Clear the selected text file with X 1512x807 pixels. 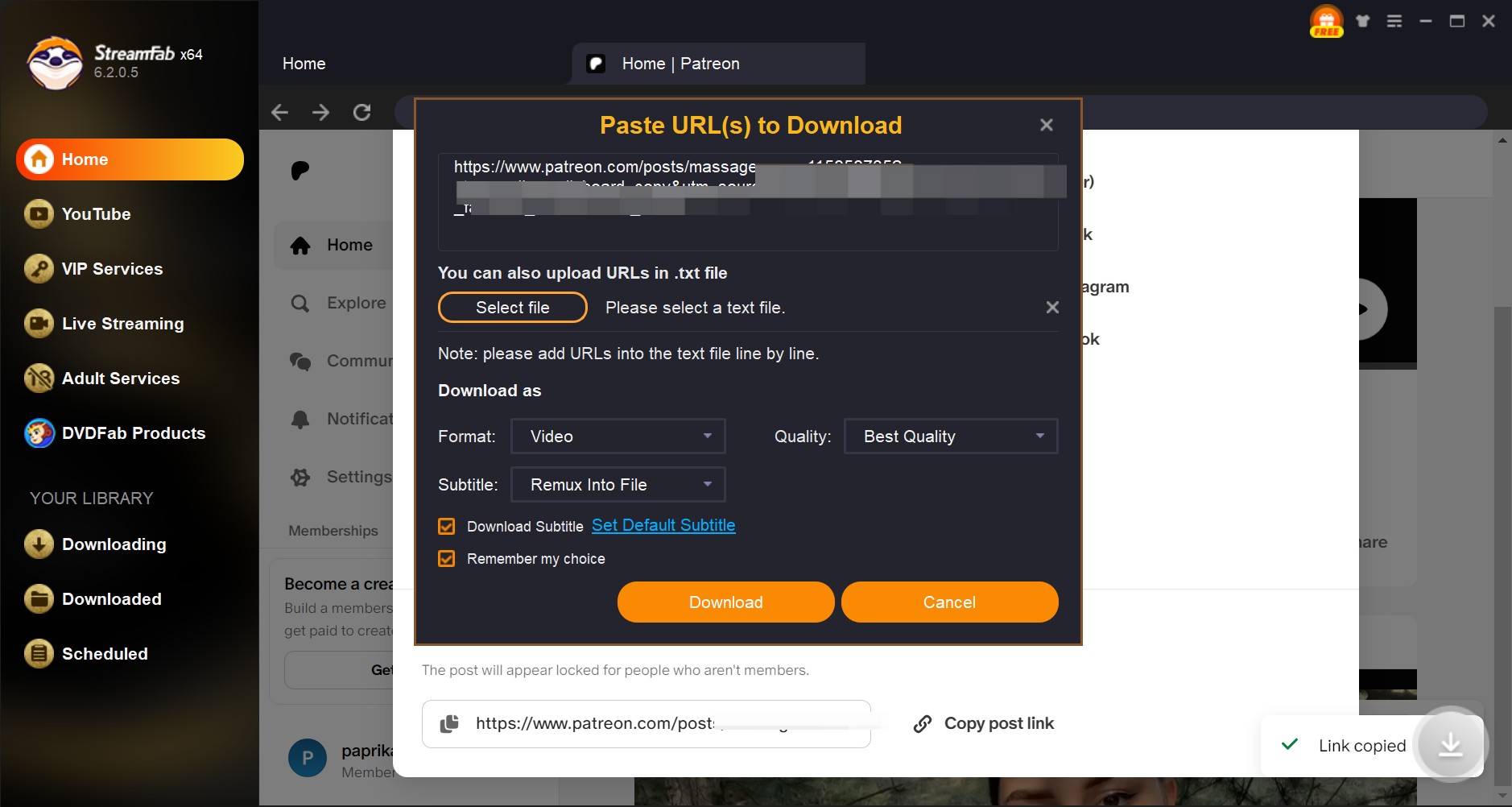click(1052, 308)
